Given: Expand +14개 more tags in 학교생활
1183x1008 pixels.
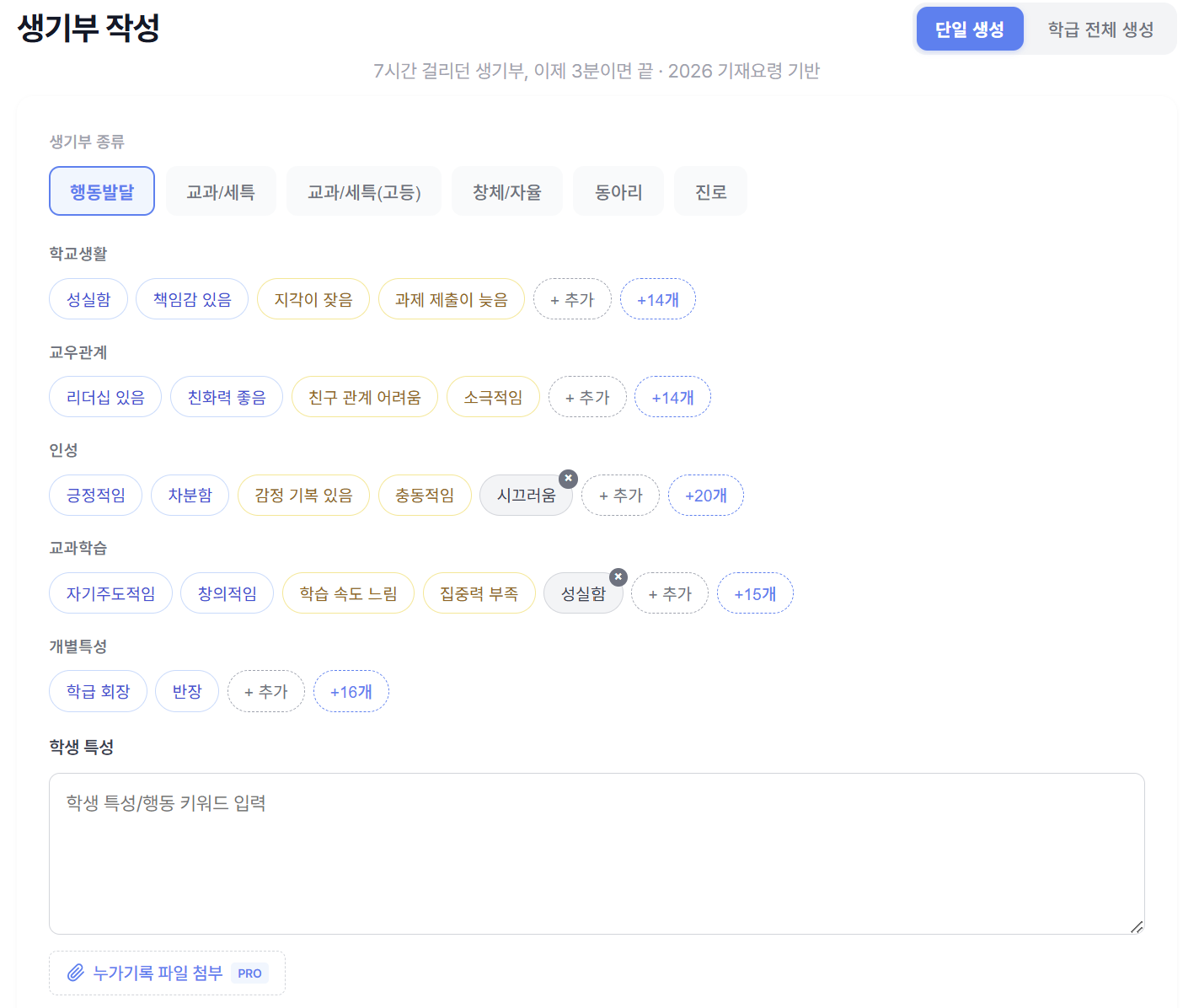Looking at the screenshot, I should click(657, 299).
